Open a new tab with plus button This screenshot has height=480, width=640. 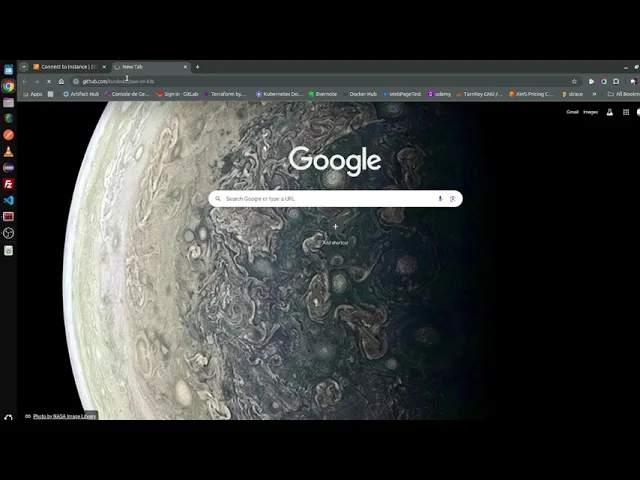[198, 67]
